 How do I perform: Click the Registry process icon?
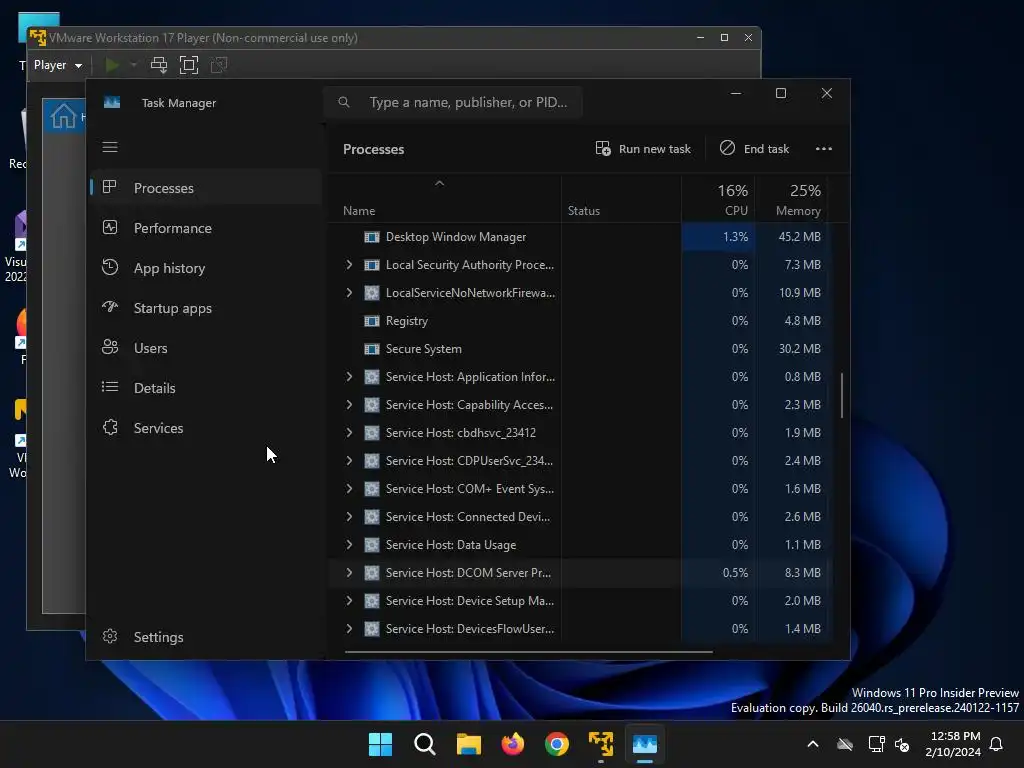pos(372,321)
